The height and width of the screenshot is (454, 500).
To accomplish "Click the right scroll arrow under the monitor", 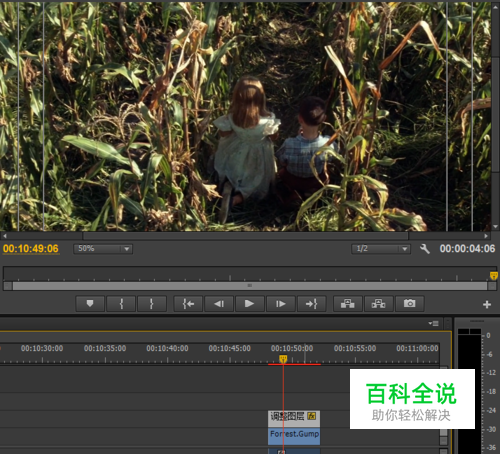I will [x=486, y=236].
